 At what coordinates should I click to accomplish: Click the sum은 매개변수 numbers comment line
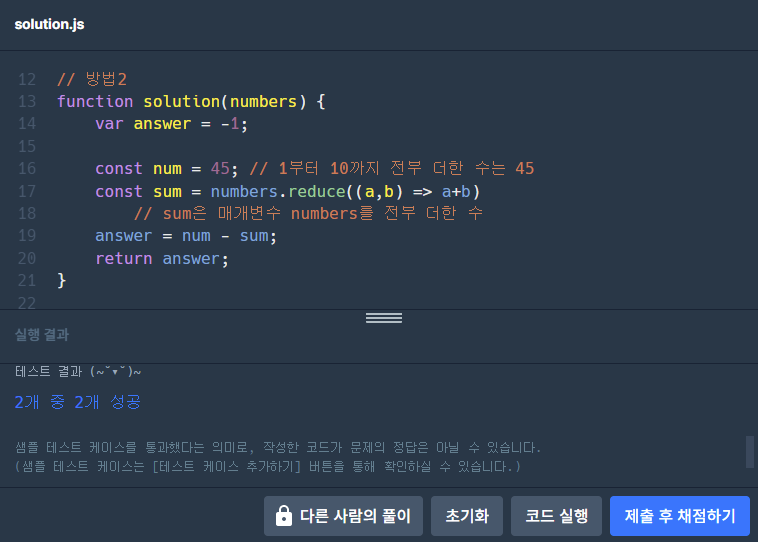(x=308, y=213)
